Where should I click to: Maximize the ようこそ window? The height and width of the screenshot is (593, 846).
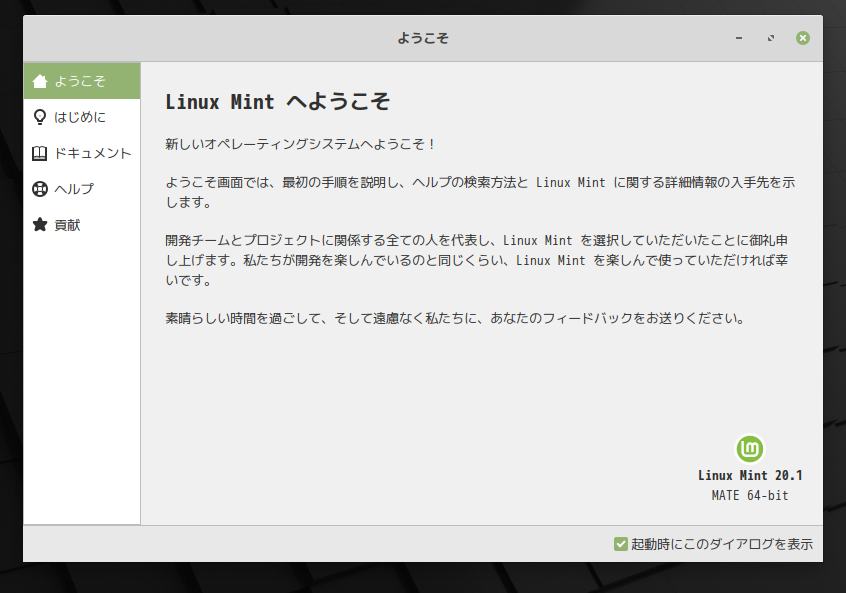click(x=771, y=38)
